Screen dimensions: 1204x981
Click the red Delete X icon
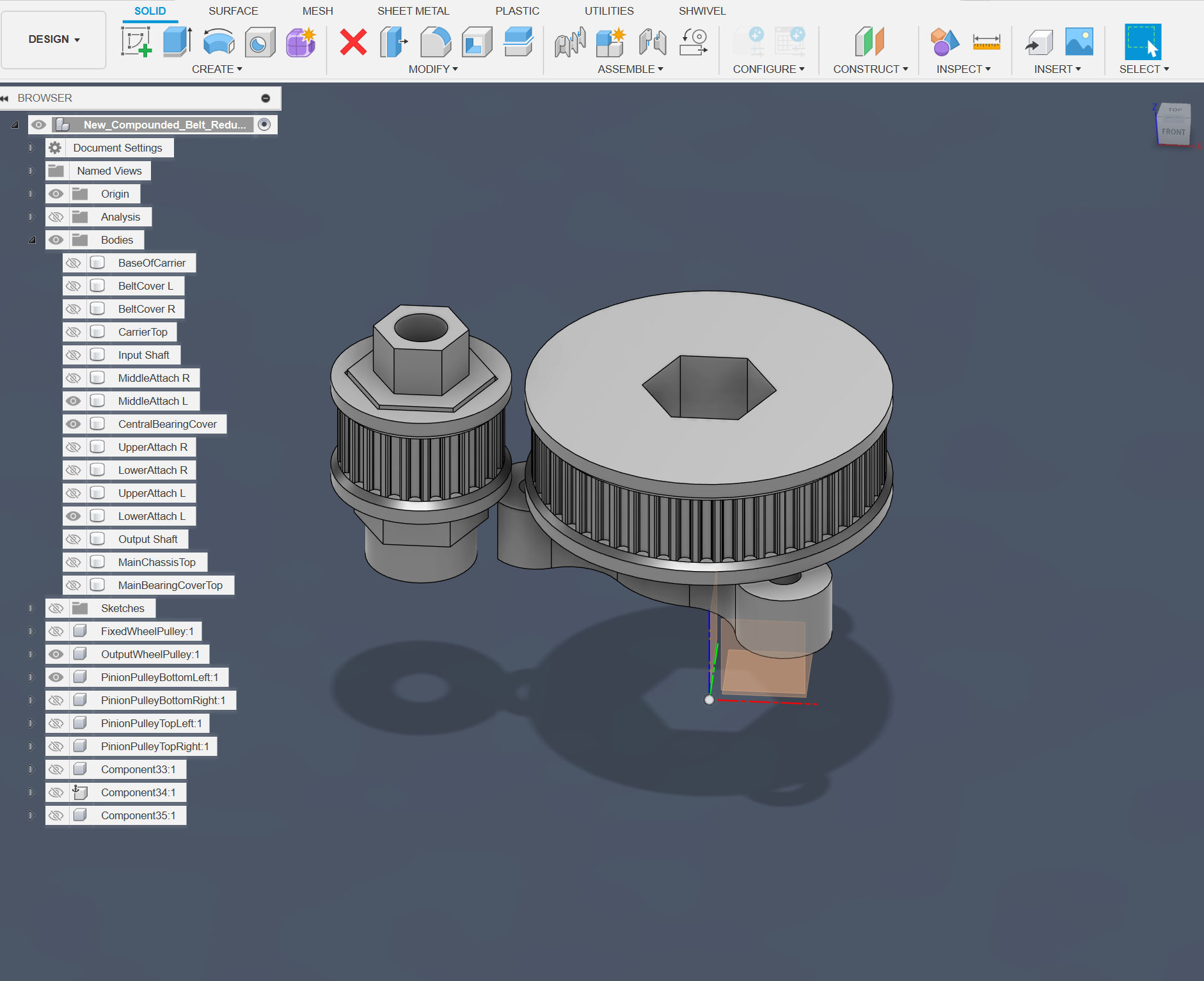[x=353, y=42]
